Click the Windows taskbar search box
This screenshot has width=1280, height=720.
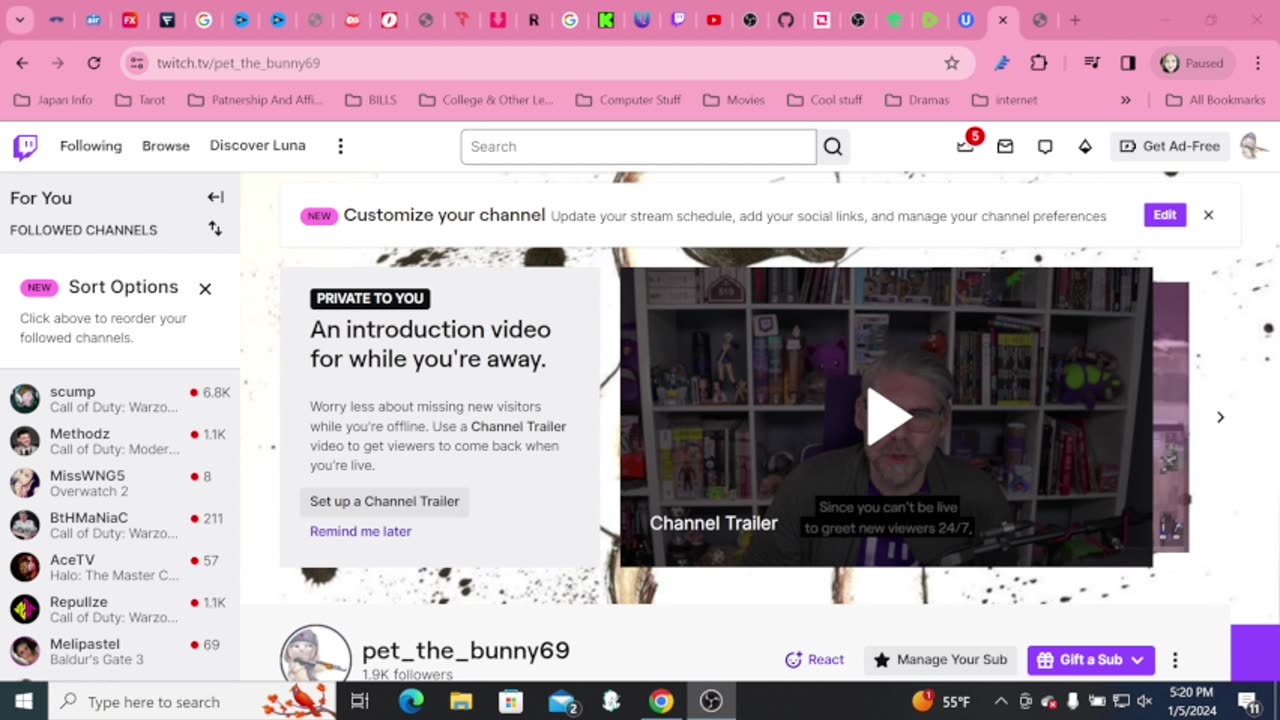(192, 702)
